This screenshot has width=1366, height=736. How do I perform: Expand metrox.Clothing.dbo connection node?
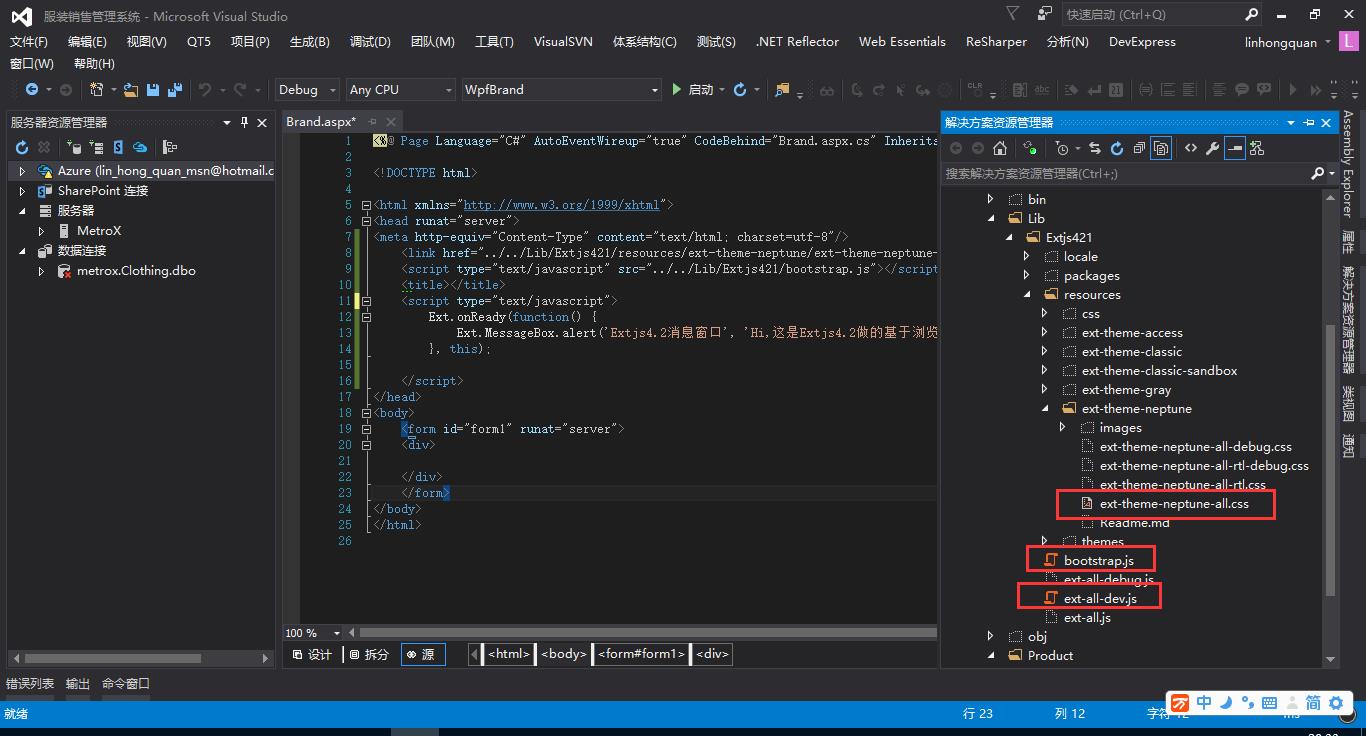coord(41,271)
